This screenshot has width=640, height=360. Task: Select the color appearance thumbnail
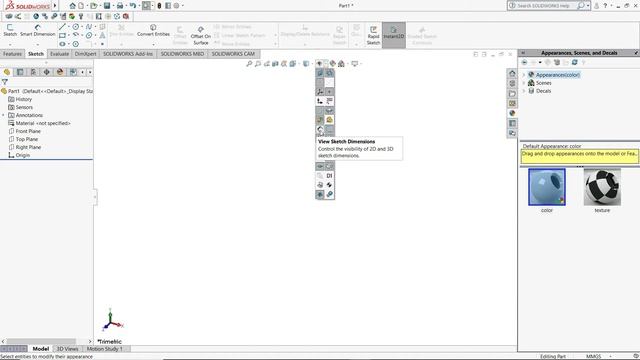[x=547, y=187]
